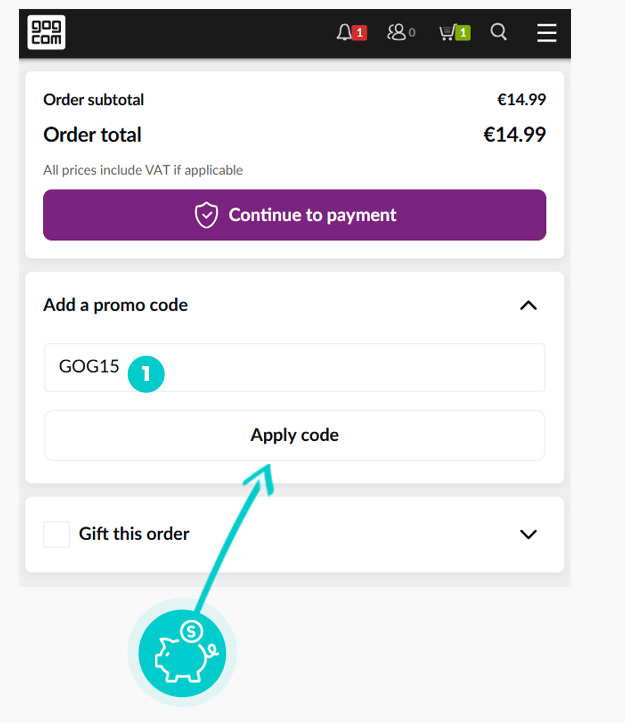Click the Order total €14.99 amount
Screen dimensions: 625x723
[x=514, y=135]
